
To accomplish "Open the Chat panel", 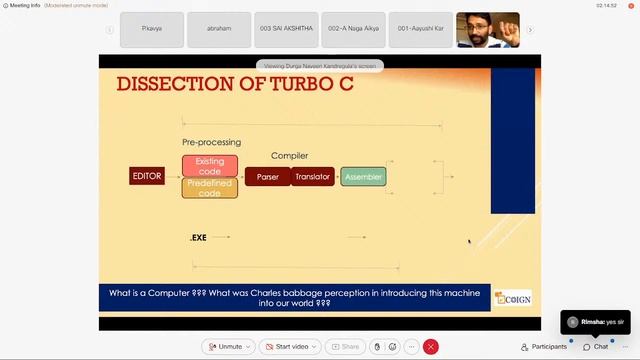I will click(596, 347).
